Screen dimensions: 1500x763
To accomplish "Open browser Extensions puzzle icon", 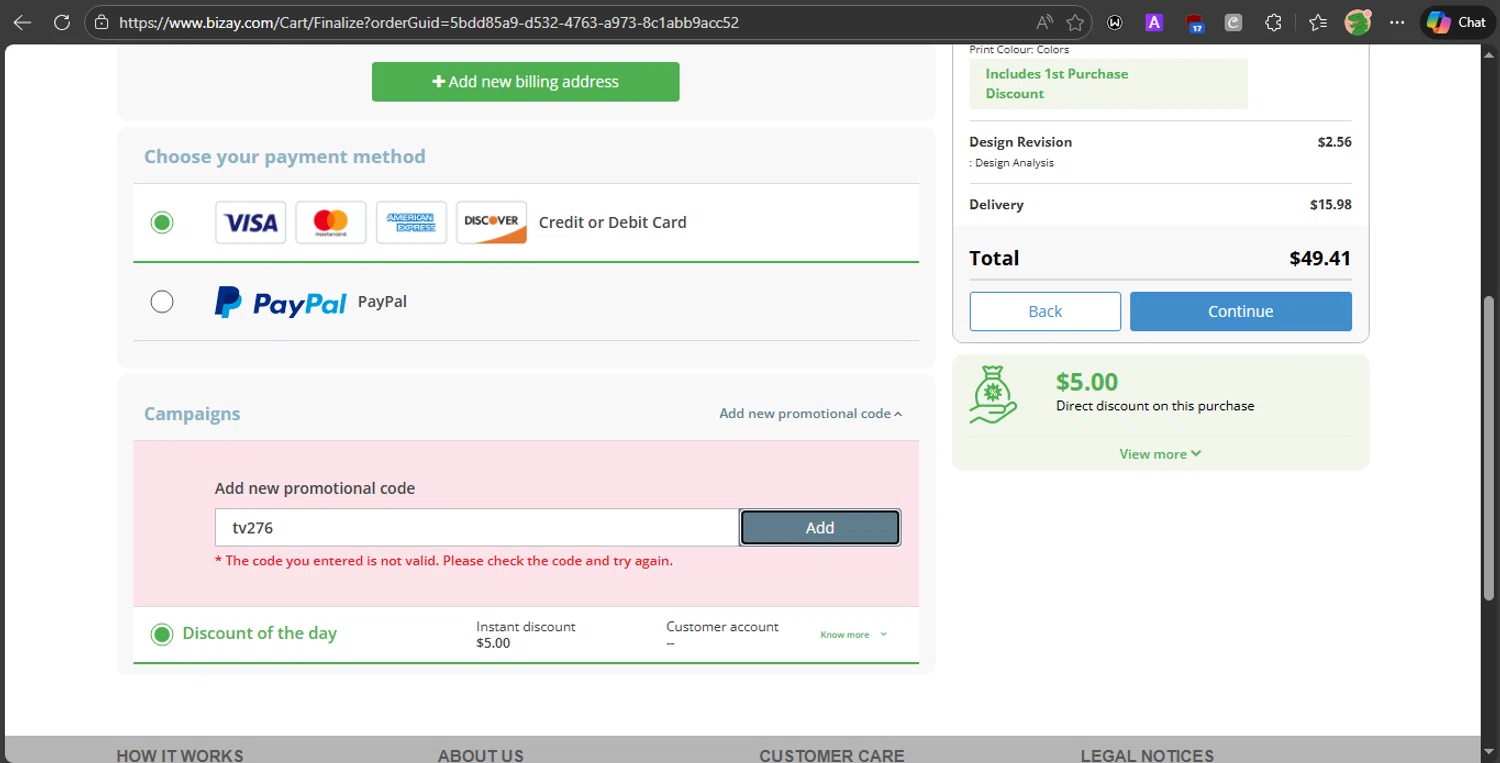I will 1274,22.
